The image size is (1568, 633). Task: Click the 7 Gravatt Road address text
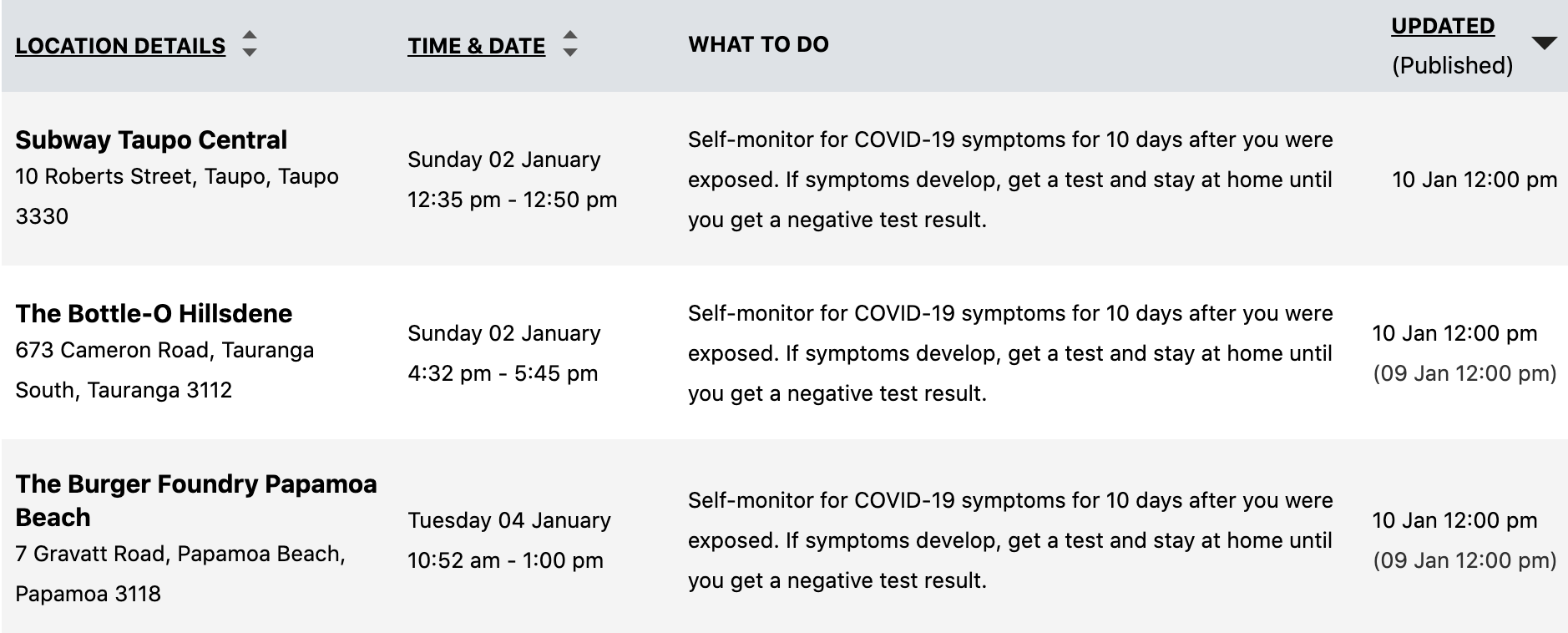coord(180,574)
